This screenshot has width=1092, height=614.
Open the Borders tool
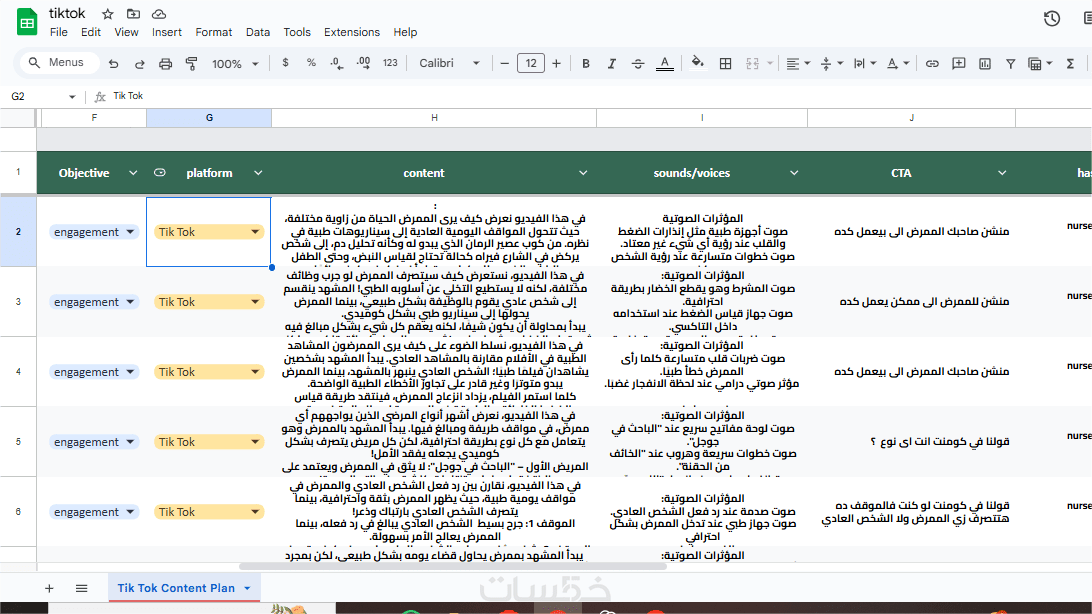coord(726,63)
